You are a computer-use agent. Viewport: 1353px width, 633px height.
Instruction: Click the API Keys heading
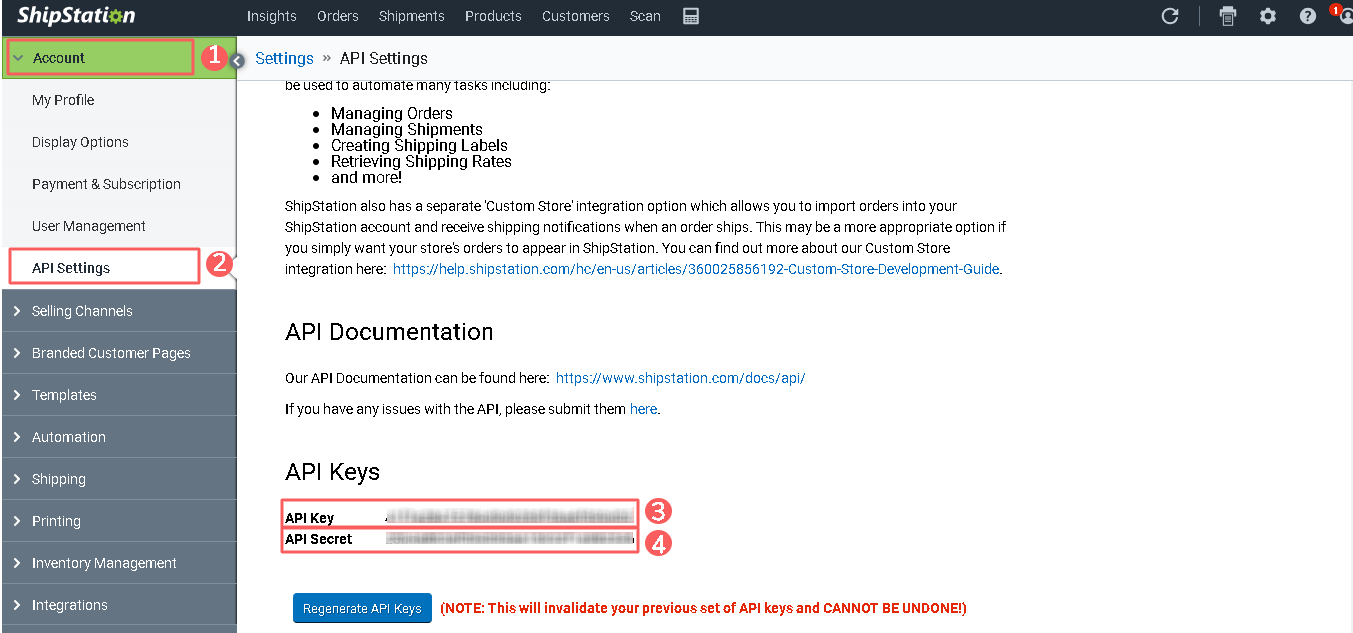tap(333, 472)
